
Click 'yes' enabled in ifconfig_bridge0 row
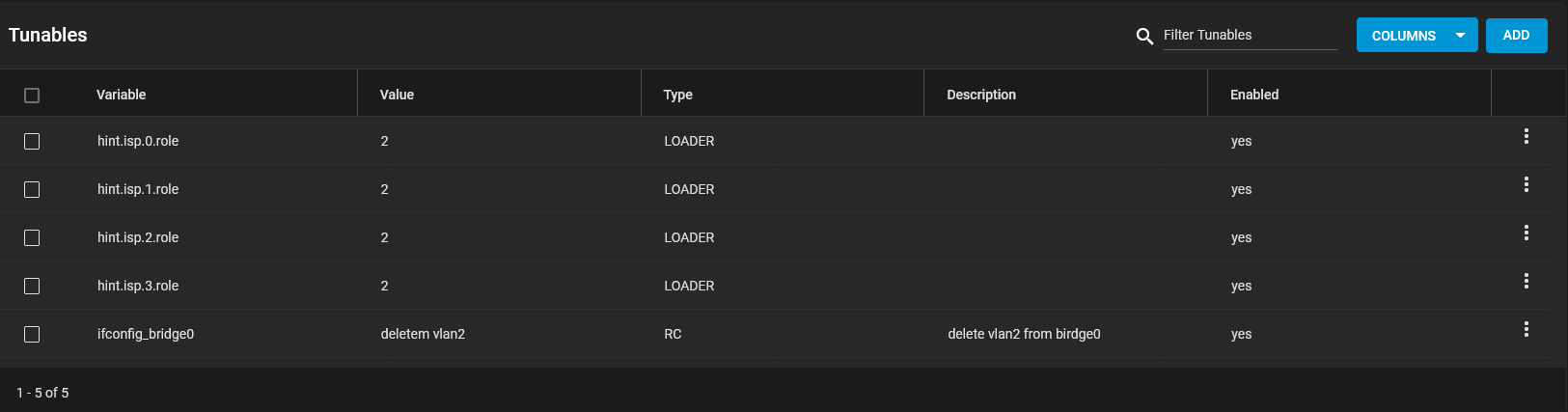(1241, 334)
